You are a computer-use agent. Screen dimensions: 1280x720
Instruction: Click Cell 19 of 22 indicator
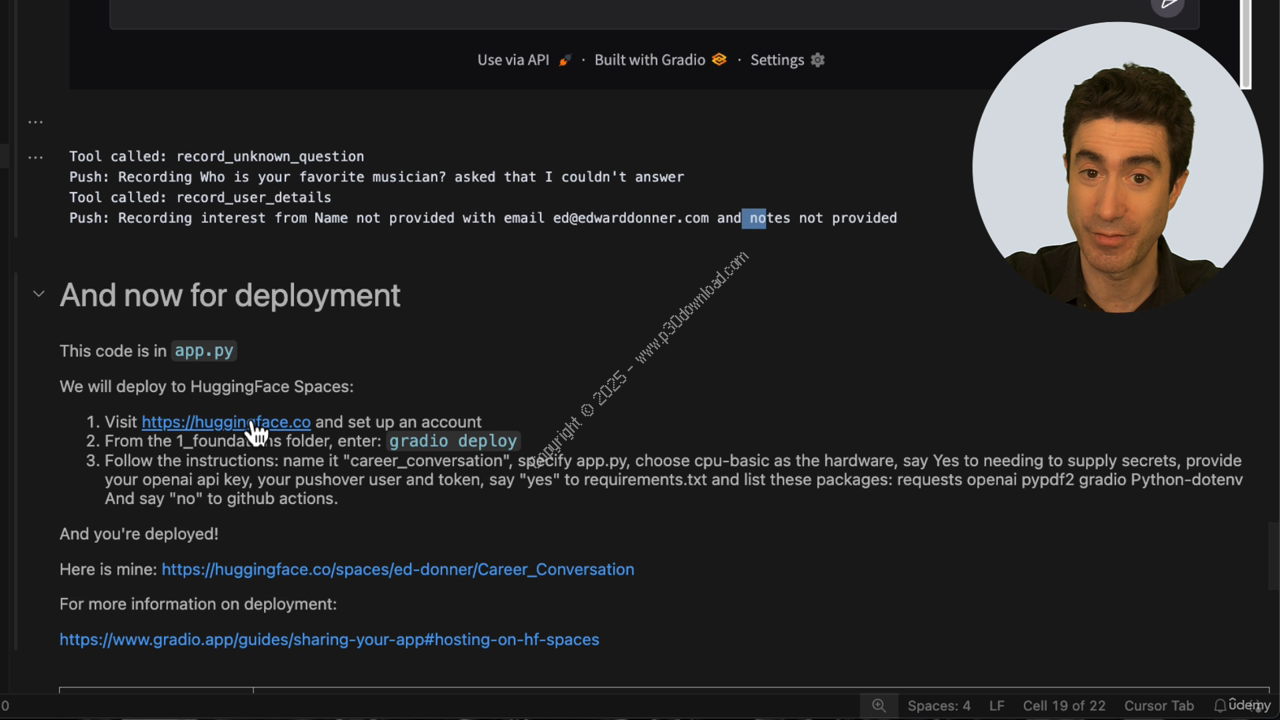click(1064, 705)
